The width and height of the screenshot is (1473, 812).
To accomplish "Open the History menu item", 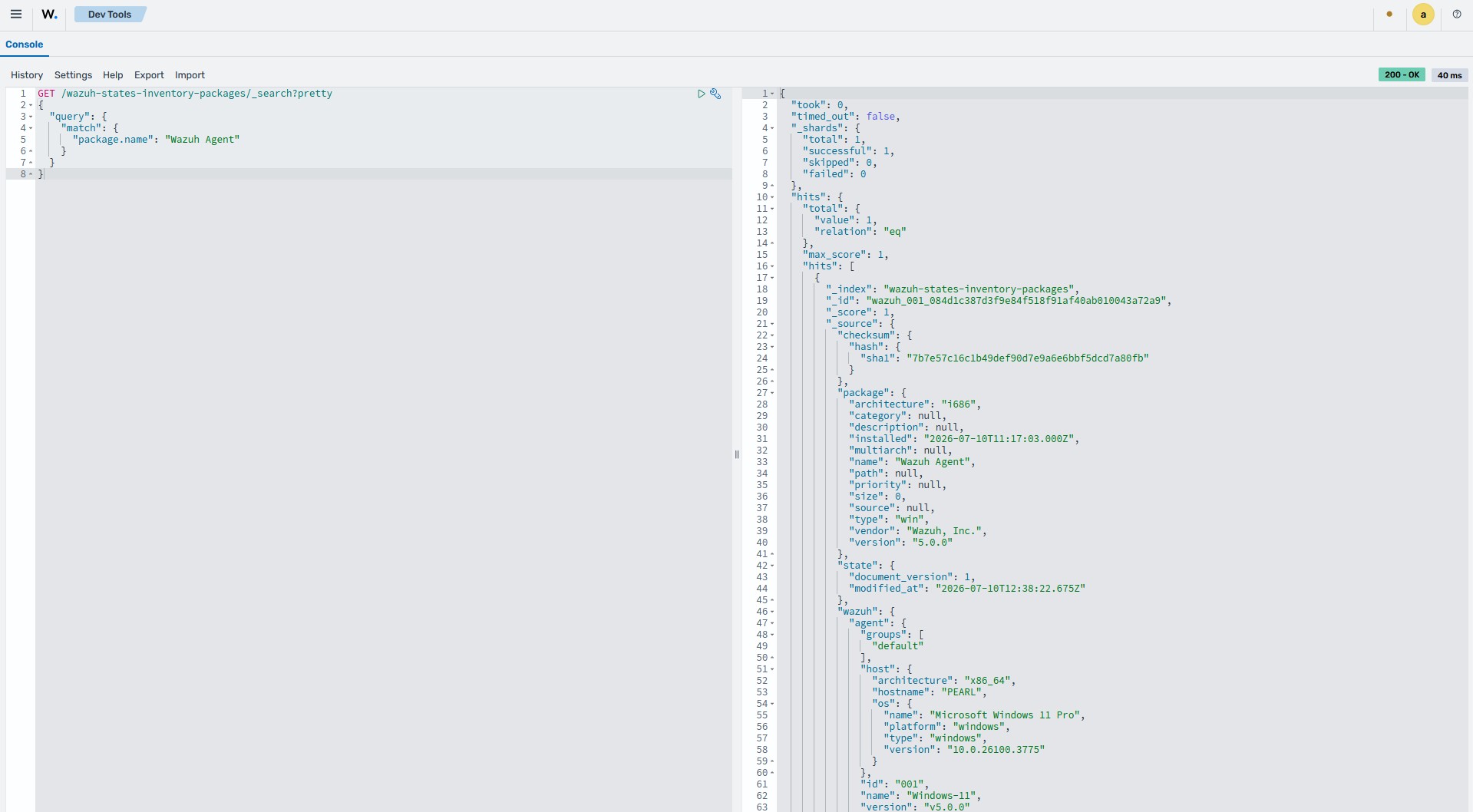I will pos(27,75).
